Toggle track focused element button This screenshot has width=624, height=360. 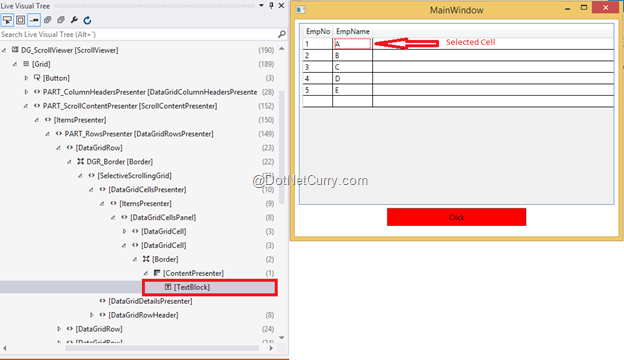(34, 20)
